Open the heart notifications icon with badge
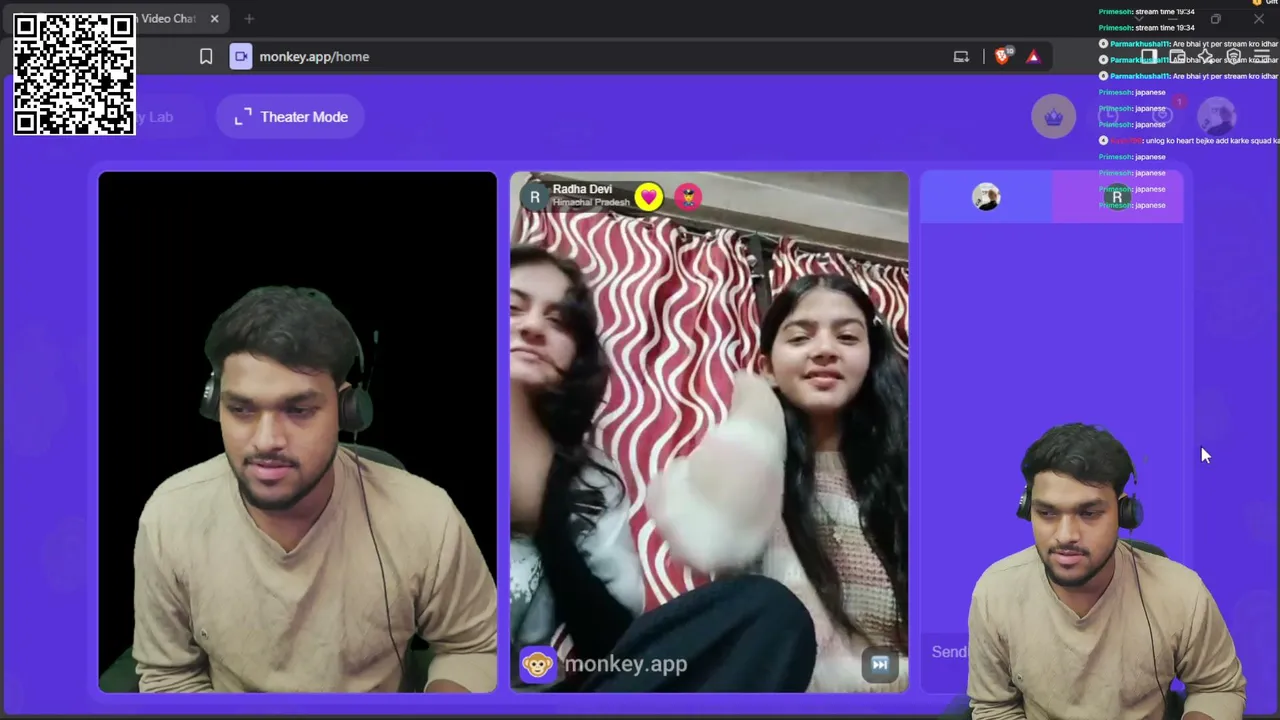The width and height of the screenshot is (1280, 720). 1163,115
